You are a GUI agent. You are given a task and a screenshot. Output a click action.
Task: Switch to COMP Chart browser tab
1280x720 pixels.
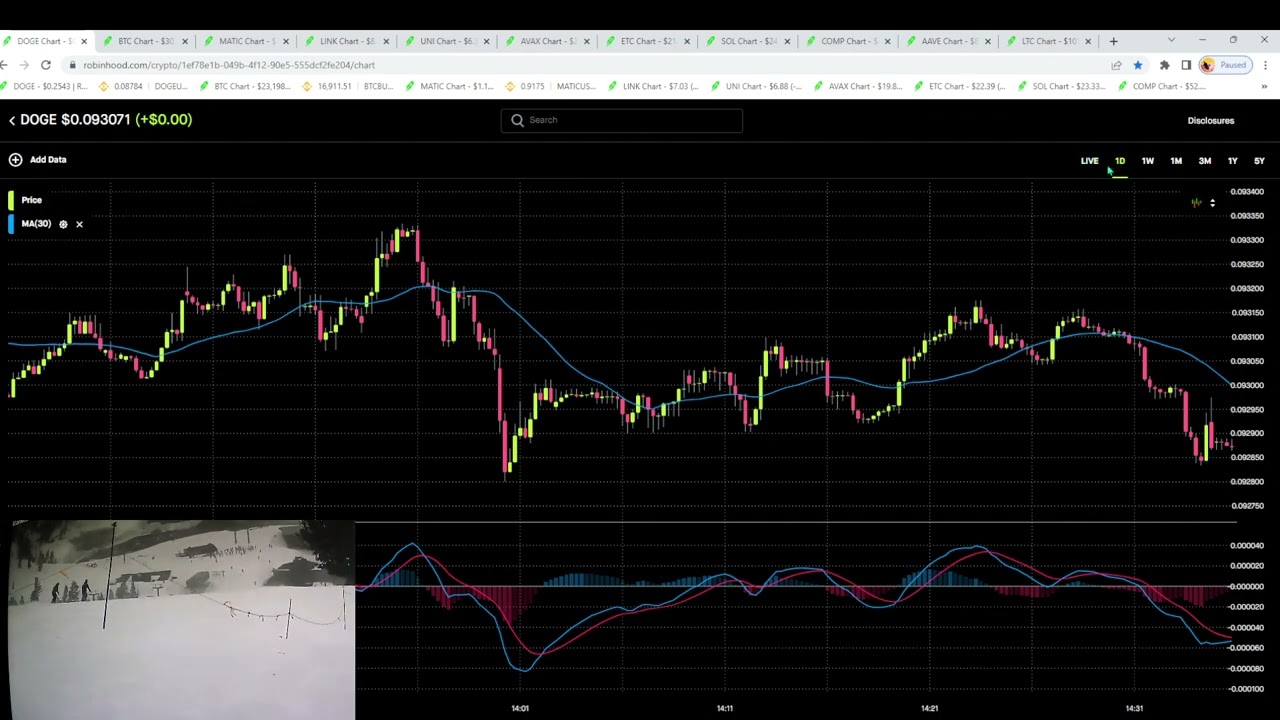(x=848, y=41)
